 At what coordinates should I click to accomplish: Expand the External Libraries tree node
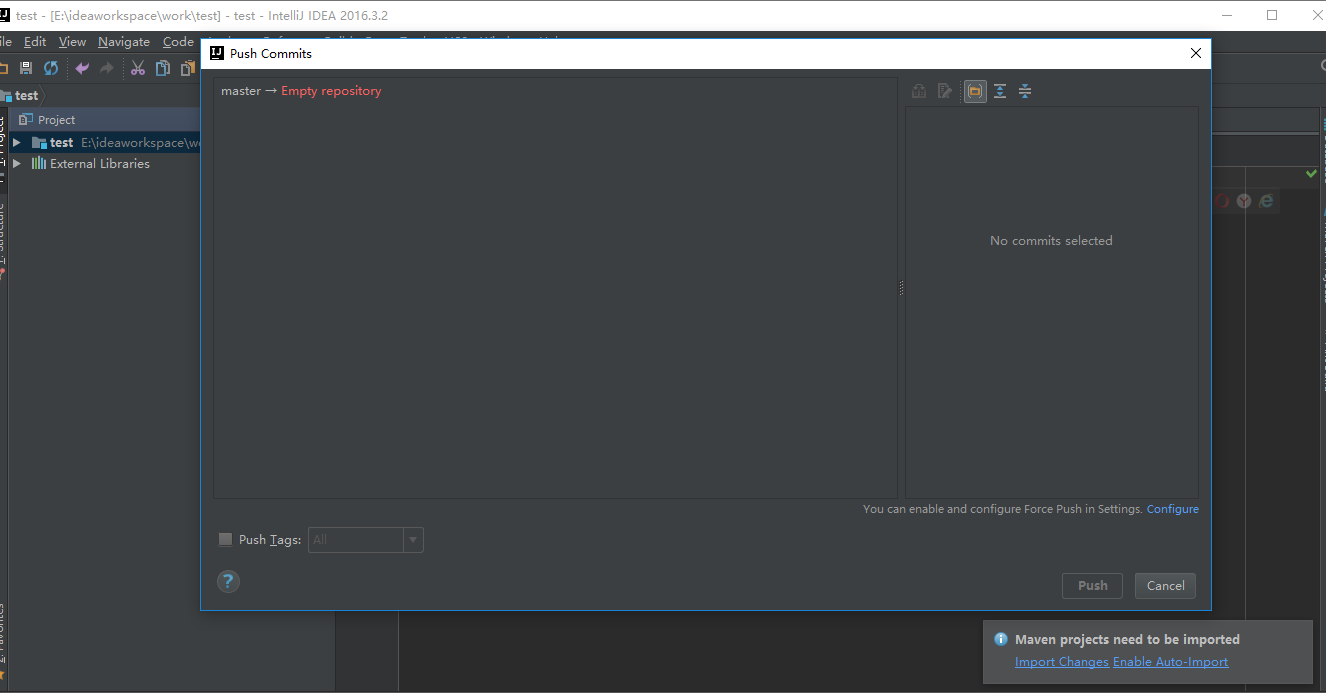[16, 163]
